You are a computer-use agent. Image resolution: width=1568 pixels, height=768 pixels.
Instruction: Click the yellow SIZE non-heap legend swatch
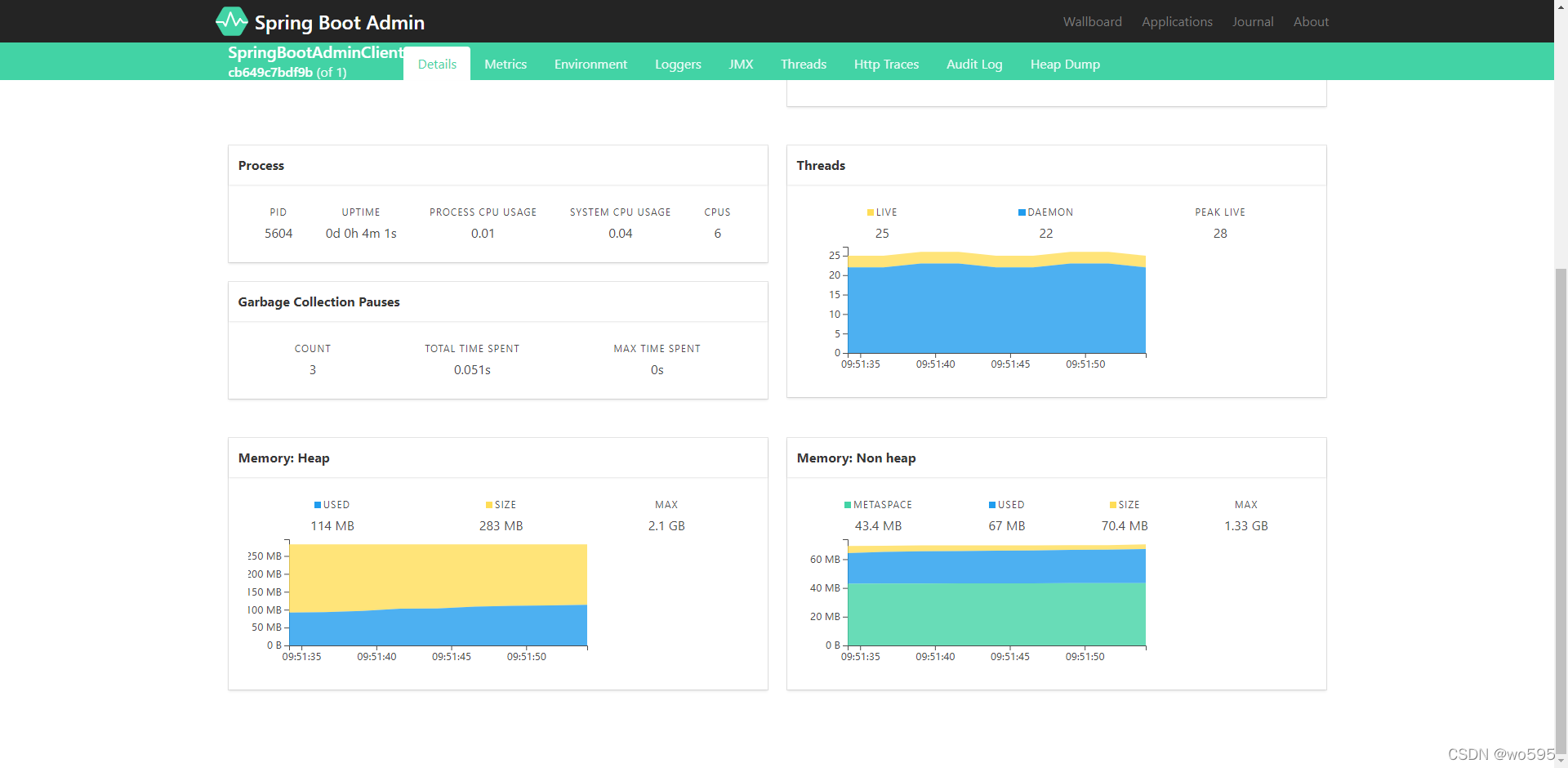1113,505
